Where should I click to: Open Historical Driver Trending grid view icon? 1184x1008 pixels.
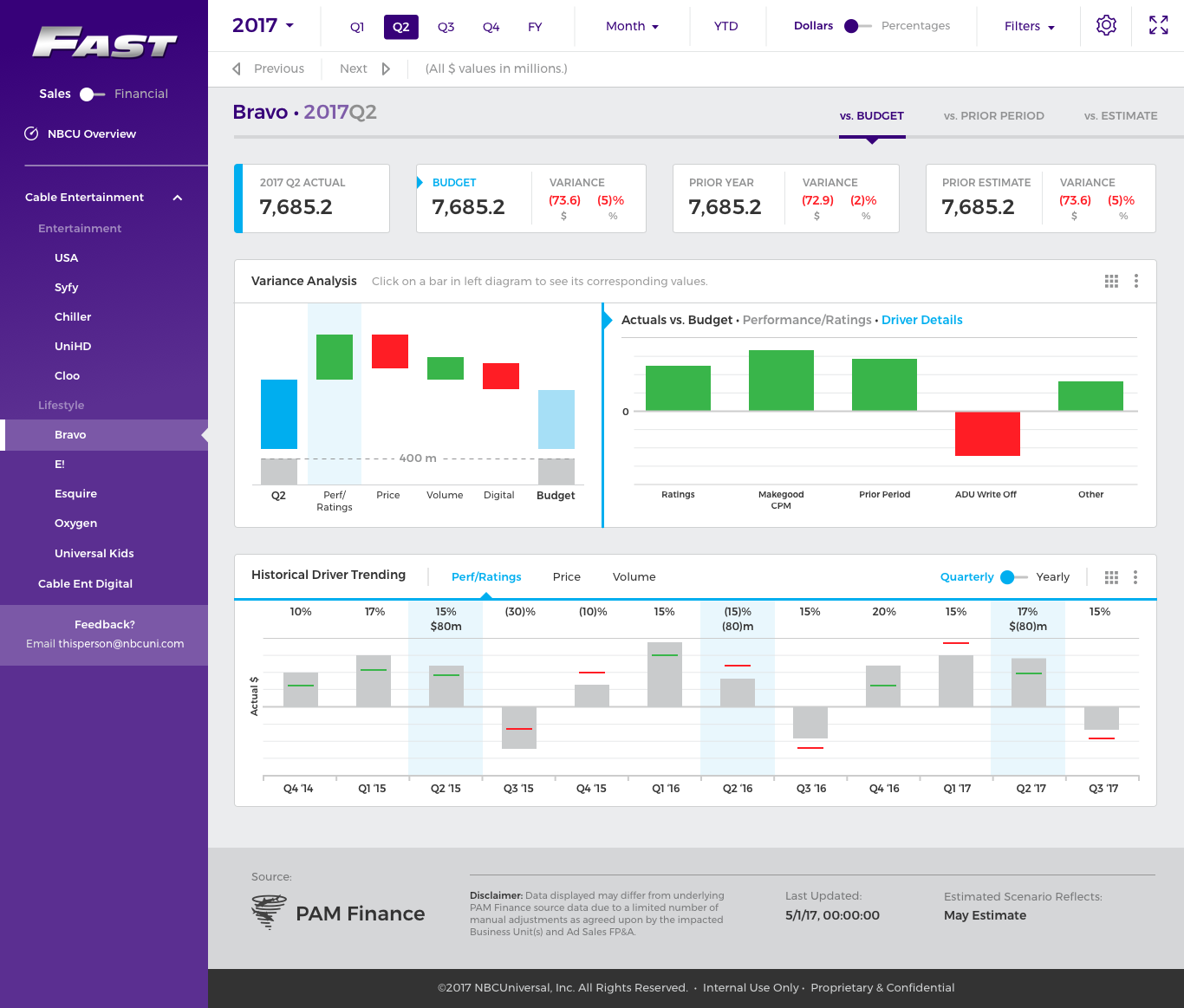pyautogui.click(x=1111, y=577)
